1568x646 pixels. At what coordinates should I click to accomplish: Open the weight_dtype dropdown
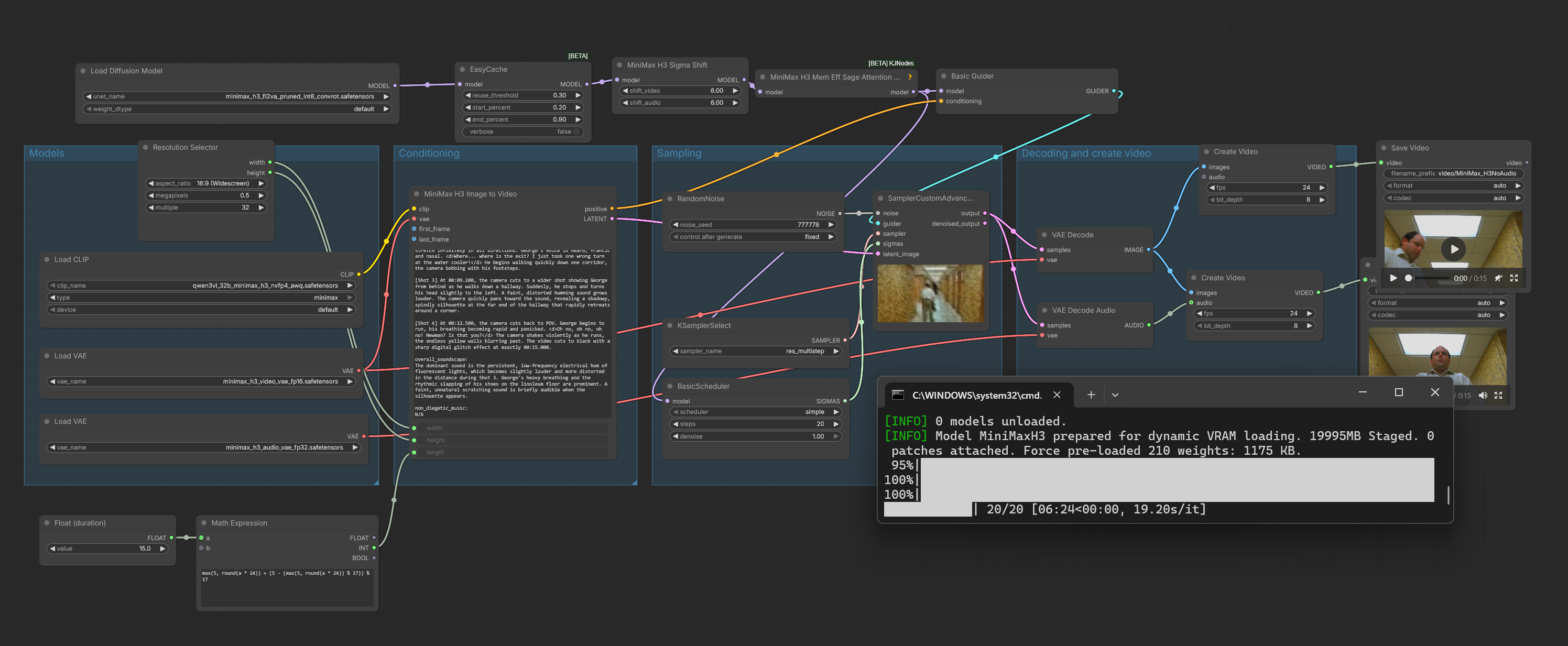[237, 109]
